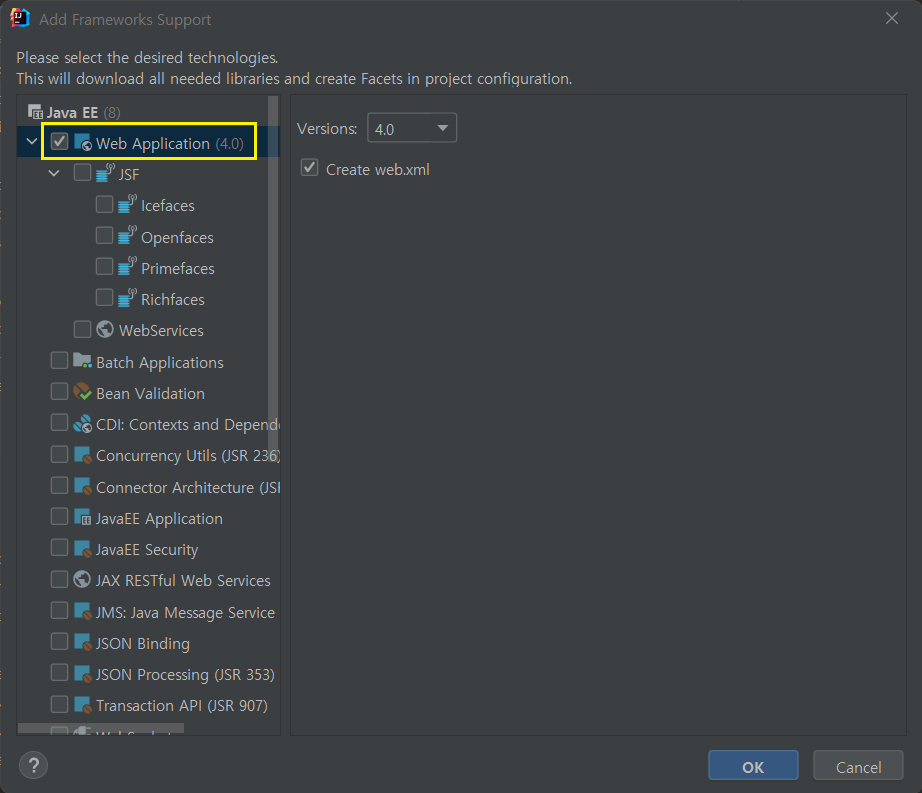Click the vertical scrollbar of technologies list

[x=273, y=279]
